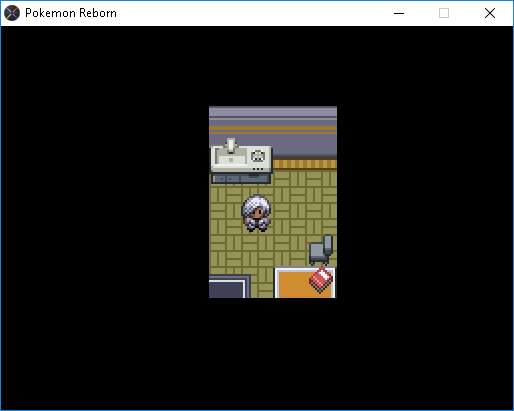This screenshot has height=411, width=514.
Task: Minimize the Pokemon Reborn window
Action: coord(399,13)
